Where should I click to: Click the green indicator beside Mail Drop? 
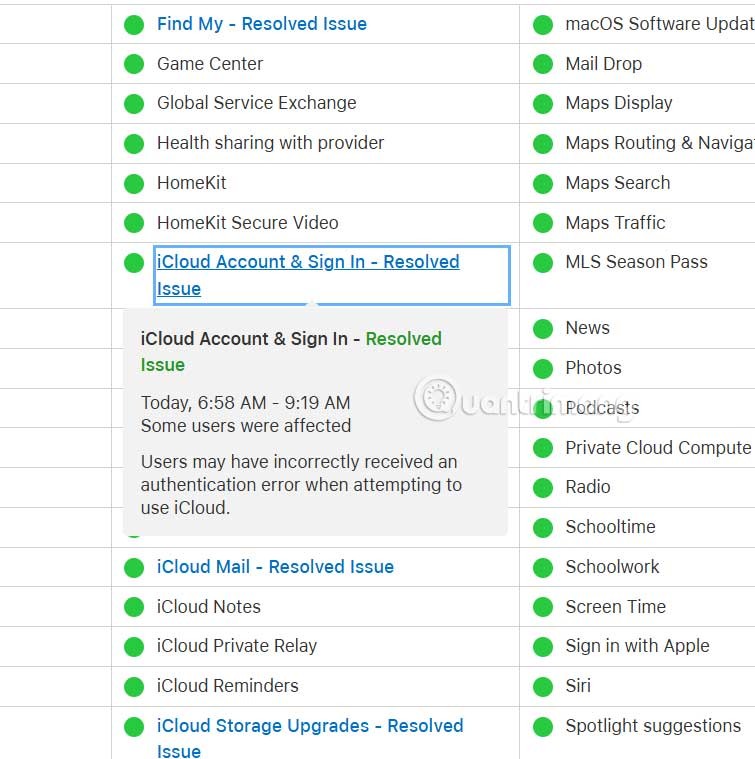[x=543, y=64]
